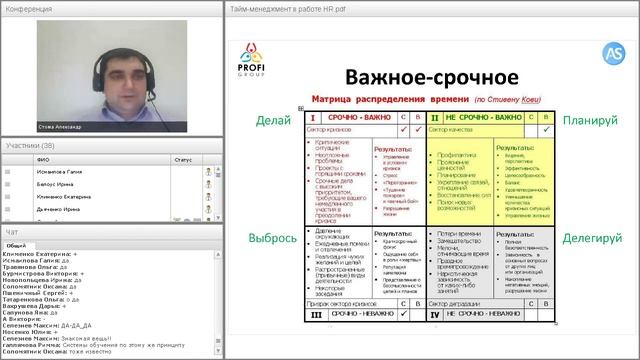Viewport: 640px width, 360px height.
Task: Click the Системы обучения chat message by Римма
Action: pos(94,345)
